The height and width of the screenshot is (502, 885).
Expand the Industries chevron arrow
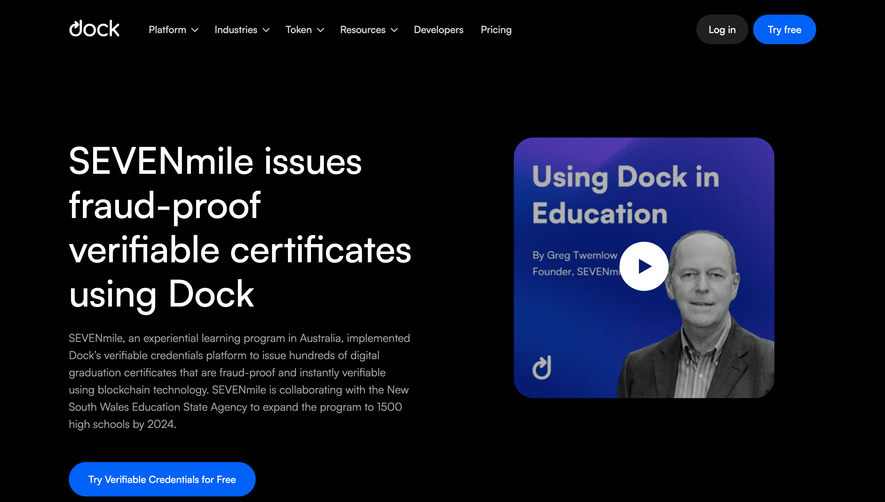point(266,30)
